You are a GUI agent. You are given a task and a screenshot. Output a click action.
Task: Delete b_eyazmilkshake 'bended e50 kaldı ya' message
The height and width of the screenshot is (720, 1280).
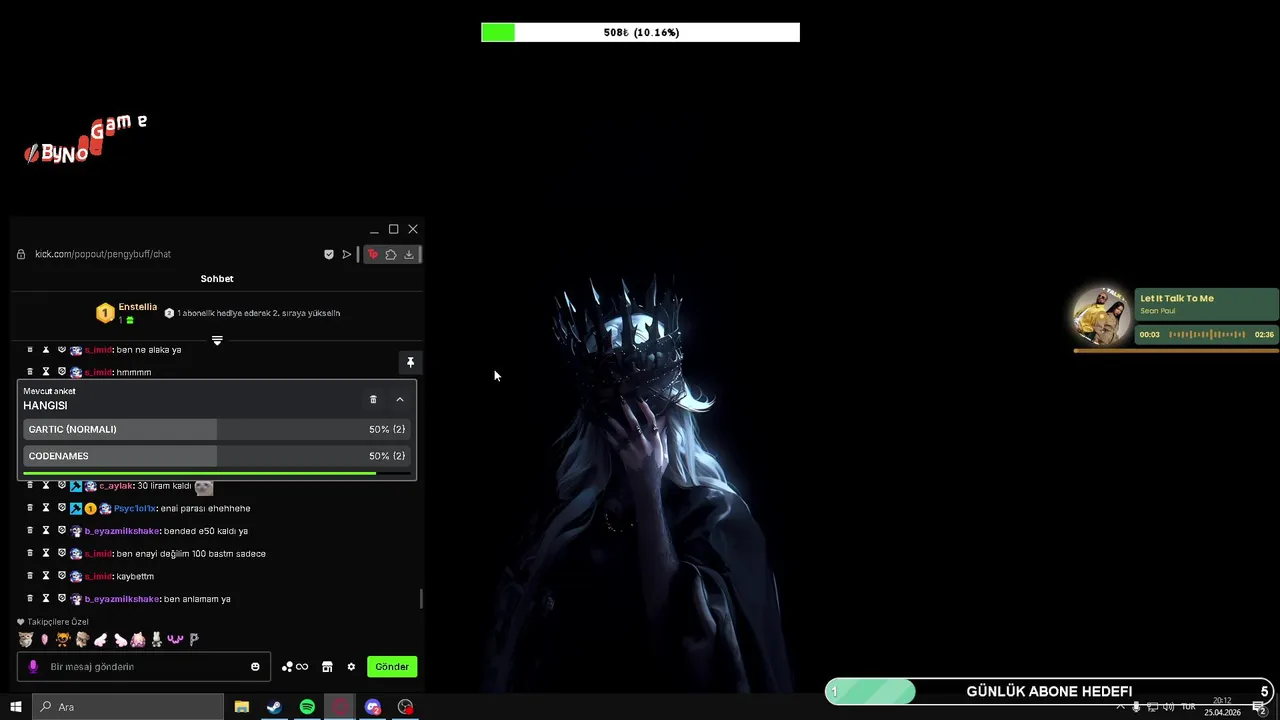click(x=30, y=531)
